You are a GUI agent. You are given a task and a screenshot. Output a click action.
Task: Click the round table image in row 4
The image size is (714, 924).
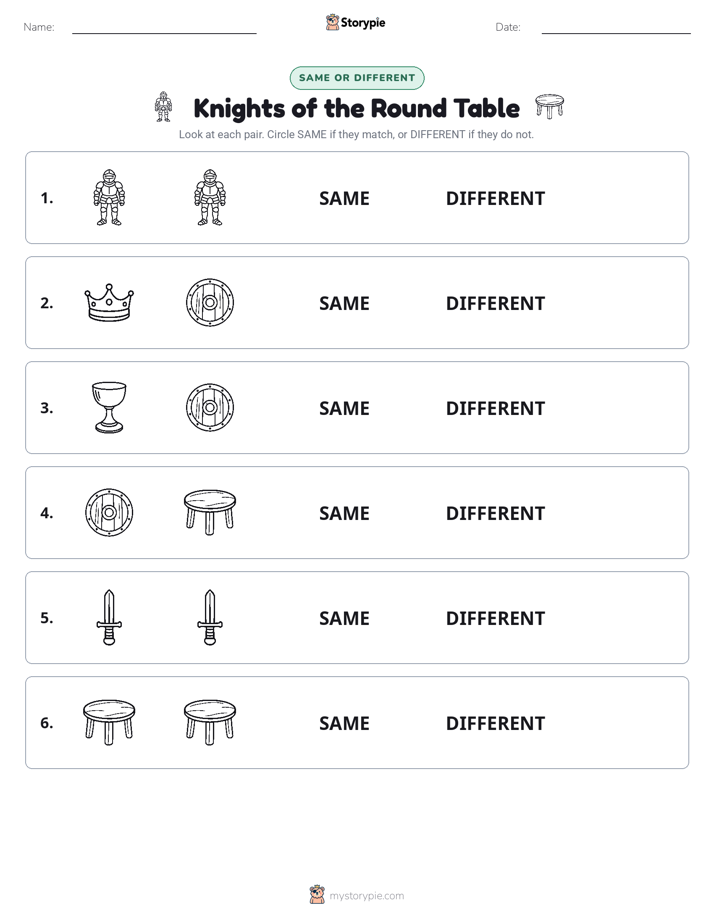coord(210,512)
